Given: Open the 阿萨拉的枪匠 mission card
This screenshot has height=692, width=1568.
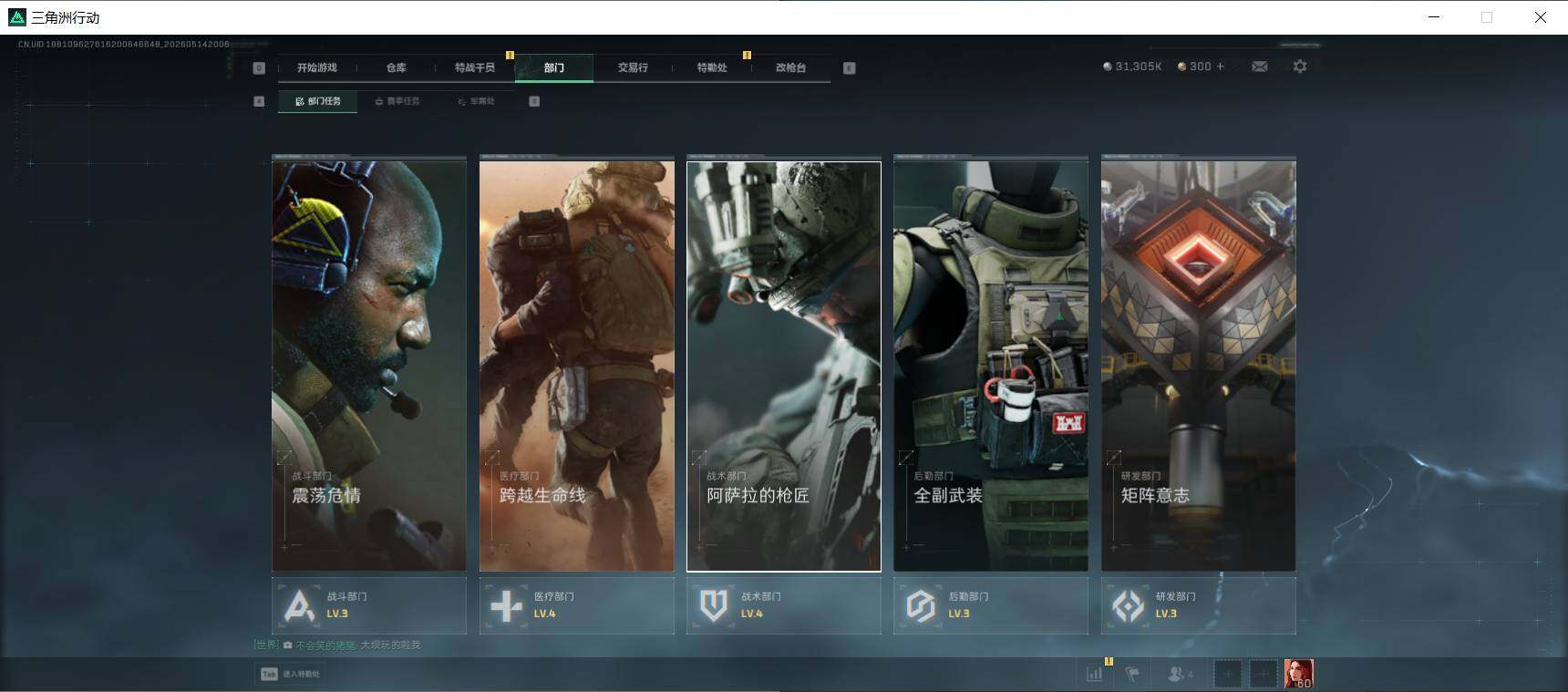Looking at the screenshot, I should click(784, 366).
